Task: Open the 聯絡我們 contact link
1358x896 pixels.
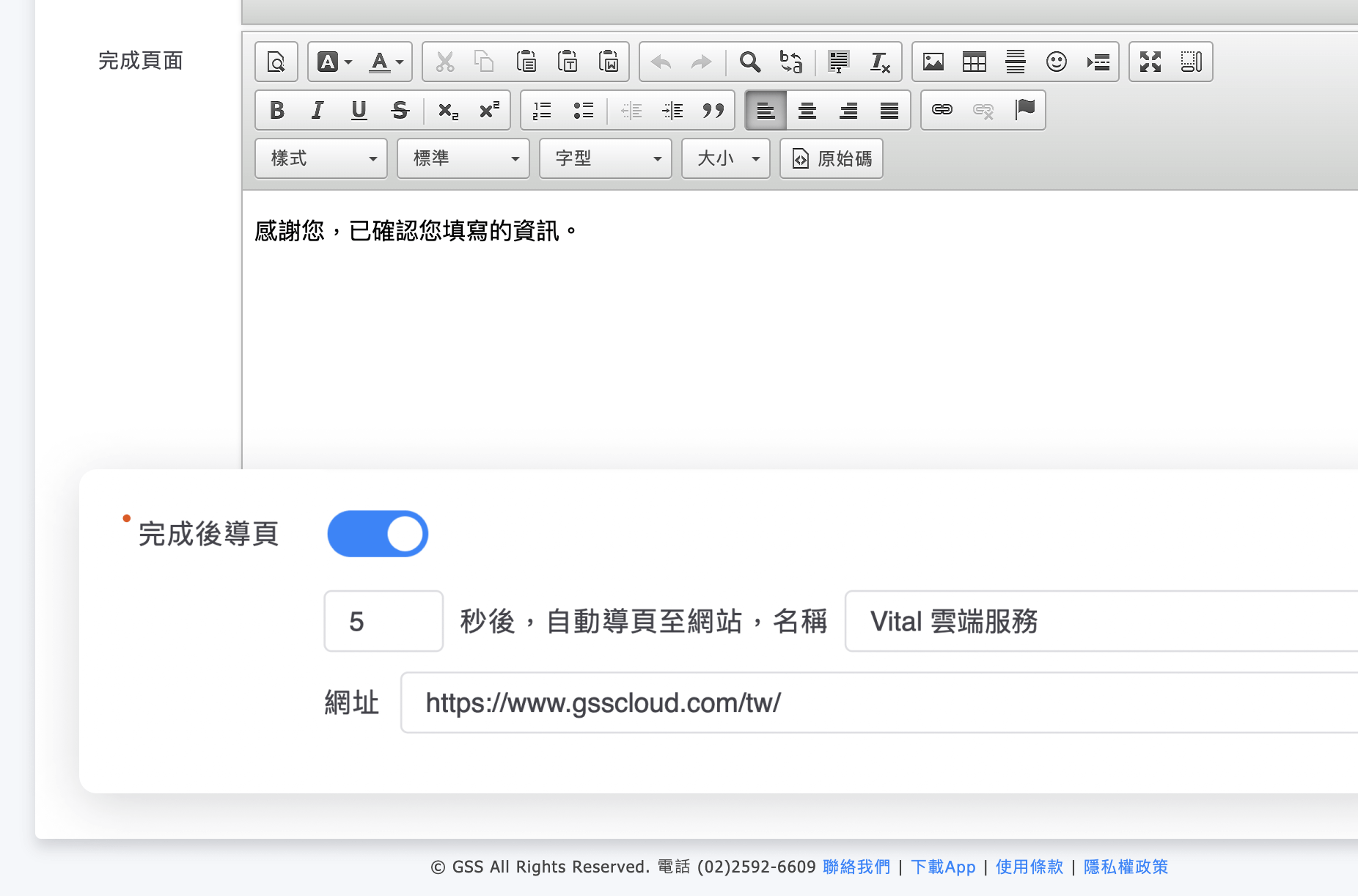Action: (856, 867)
